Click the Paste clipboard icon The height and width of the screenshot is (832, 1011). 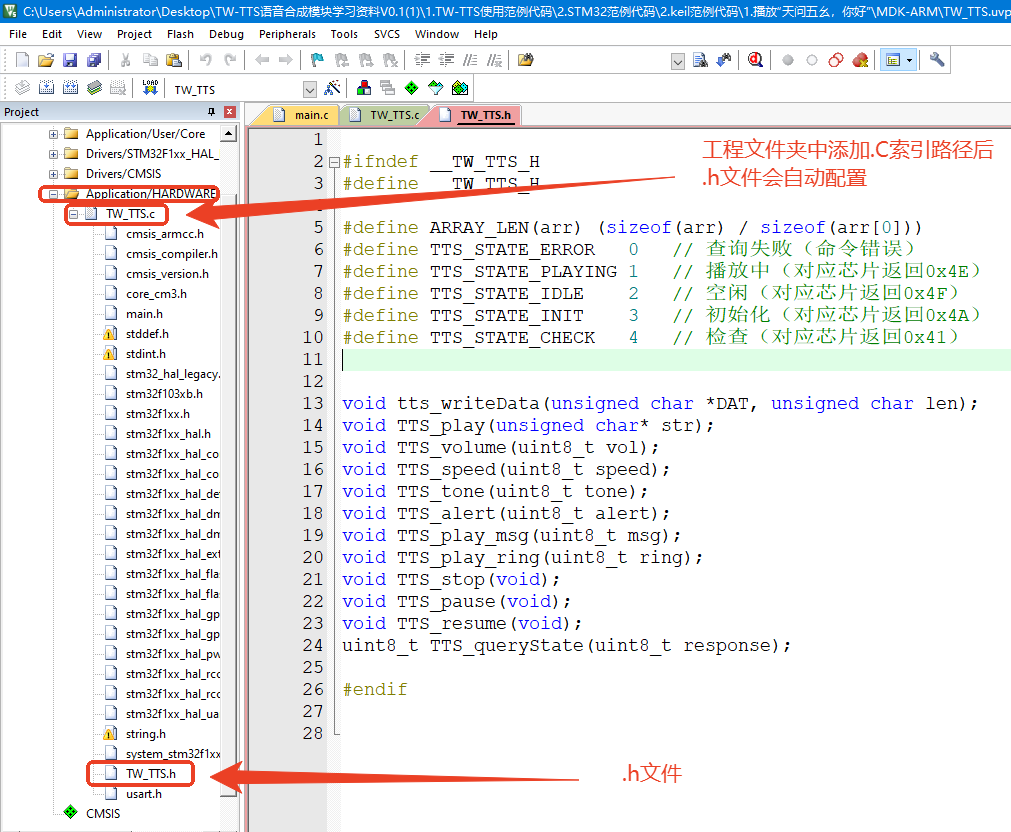[174, 60]
